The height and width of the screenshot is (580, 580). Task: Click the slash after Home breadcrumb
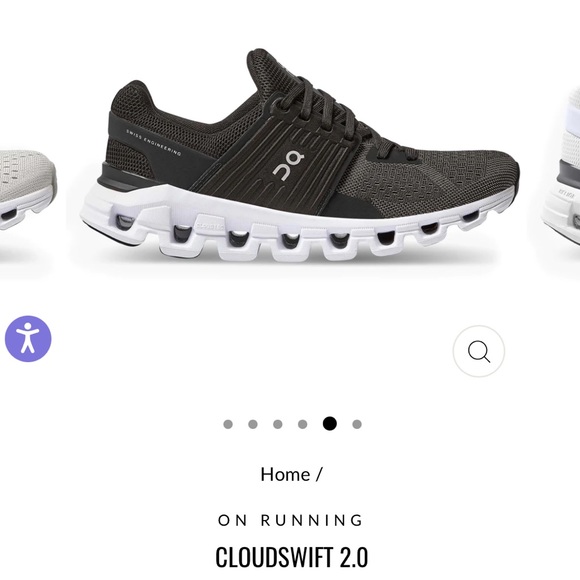pyautogui.click(x=319, y=474)
